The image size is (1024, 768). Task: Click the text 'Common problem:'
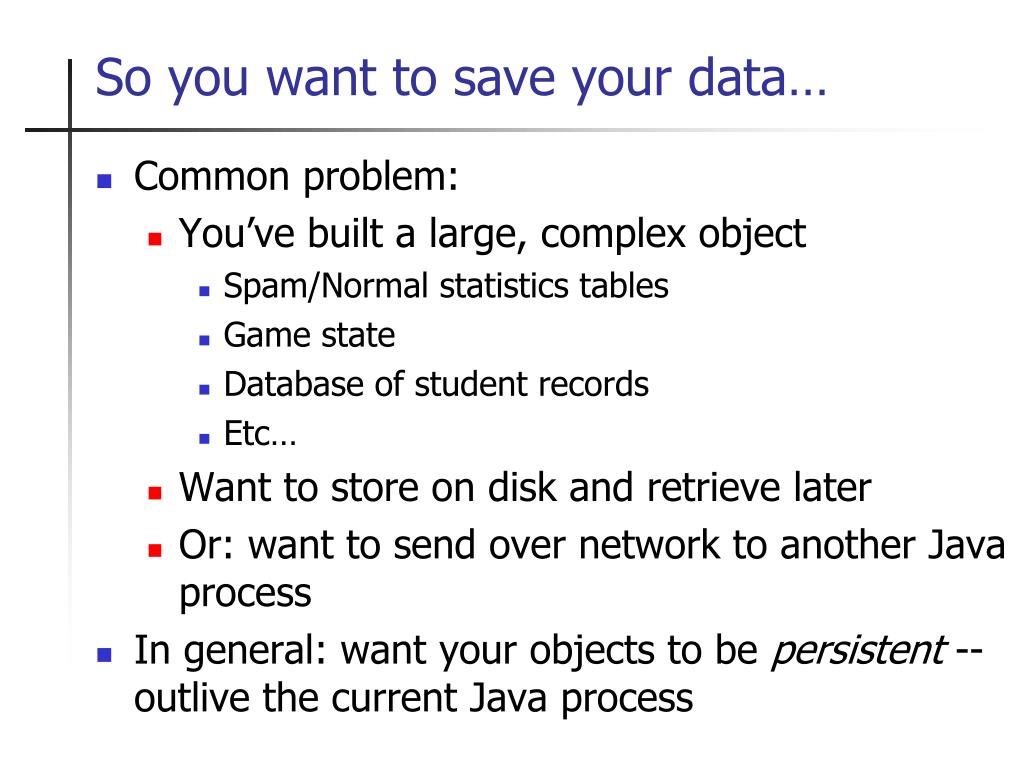[x=296, y=178]
